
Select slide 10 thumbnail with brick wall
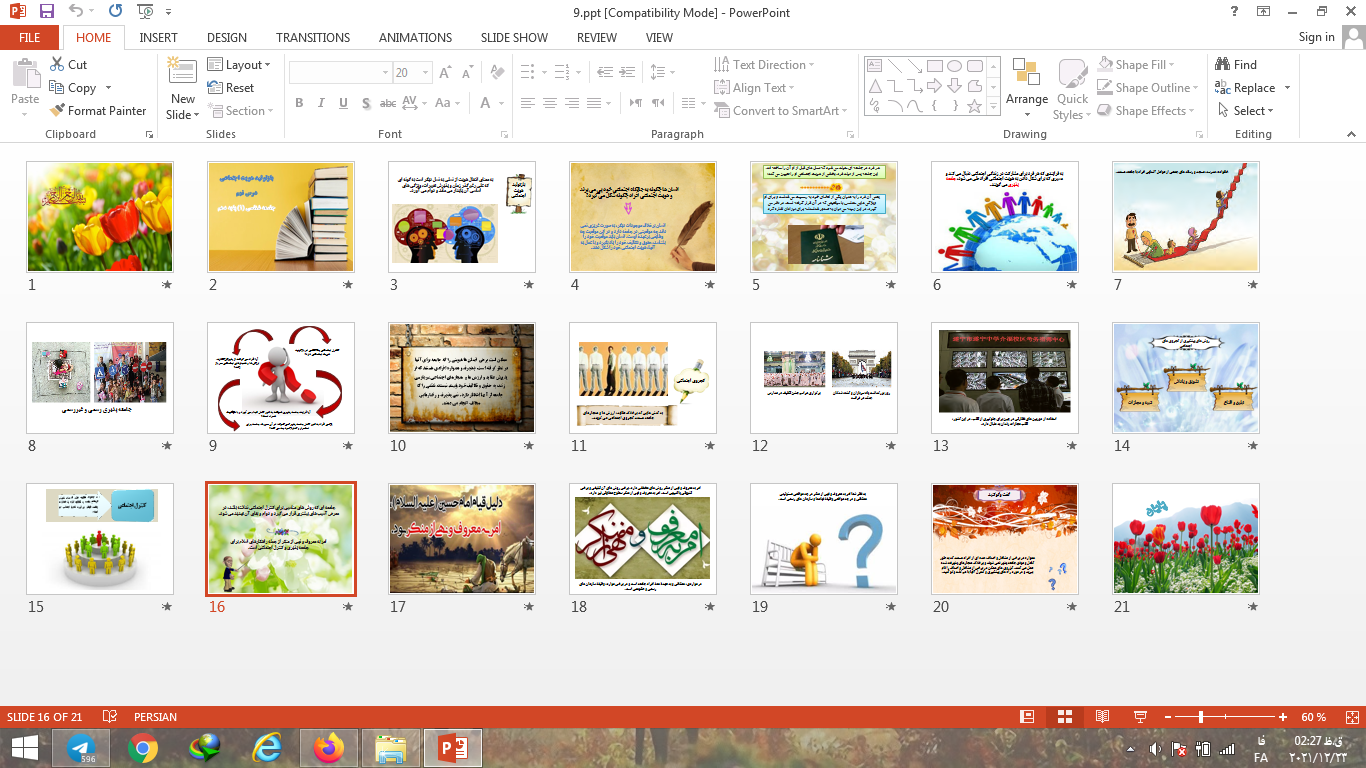click(x=462, y=377)
